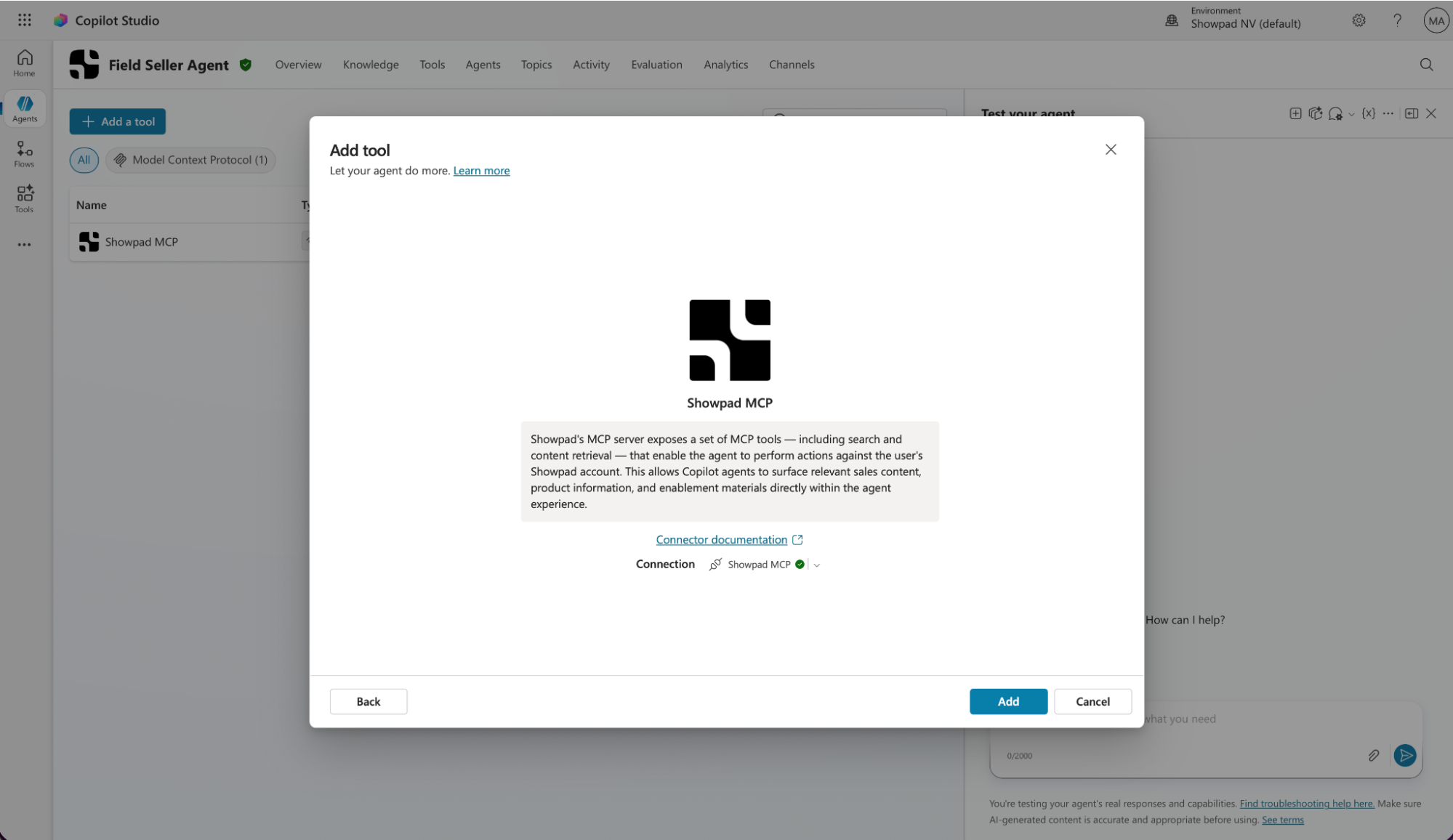1453x840 pixels.
Task: Open Flows in the left sidebar
Action: pyautogui.click(x=24, y=154)
